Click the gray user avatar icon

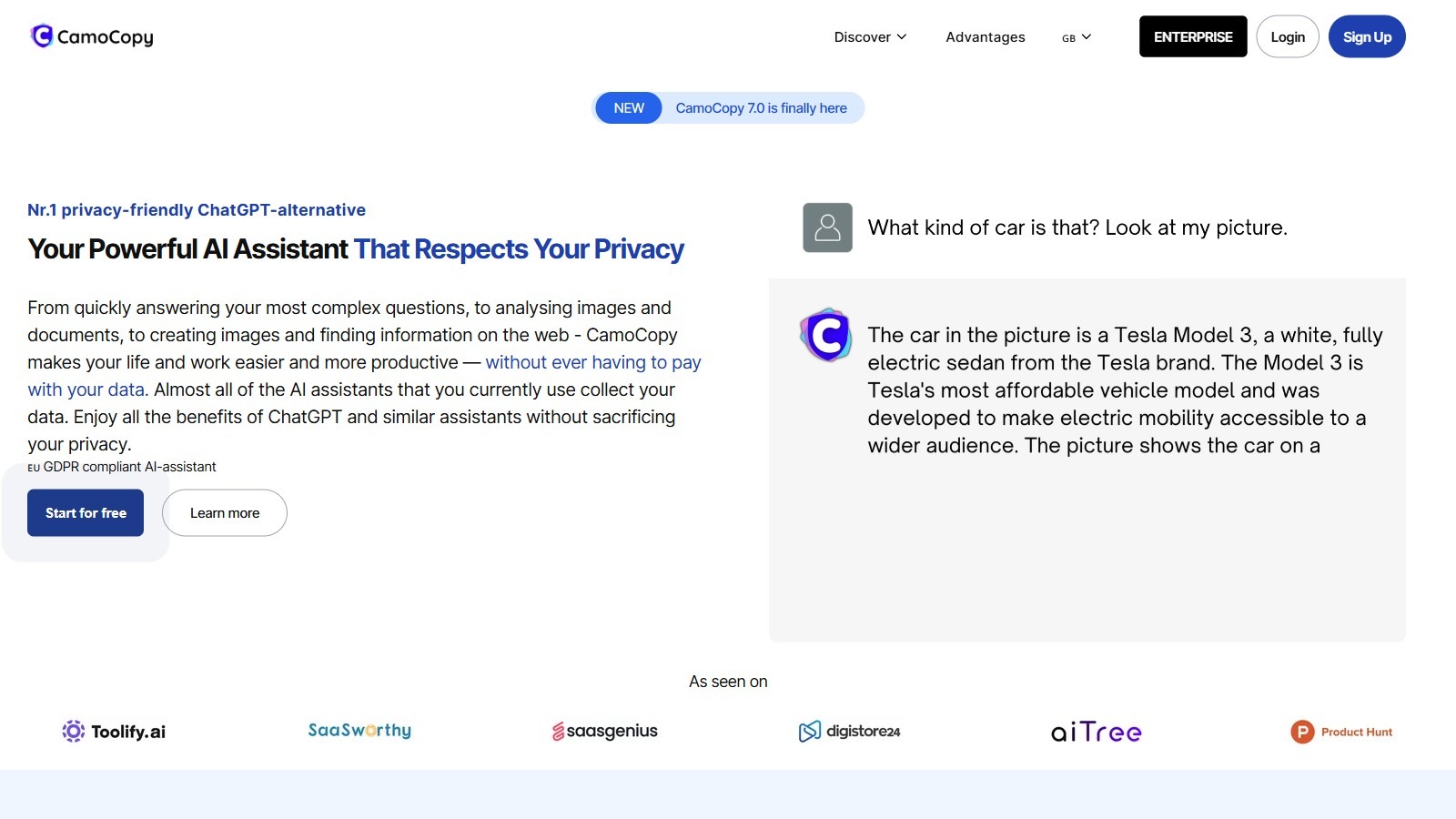(x=827, y=227)
